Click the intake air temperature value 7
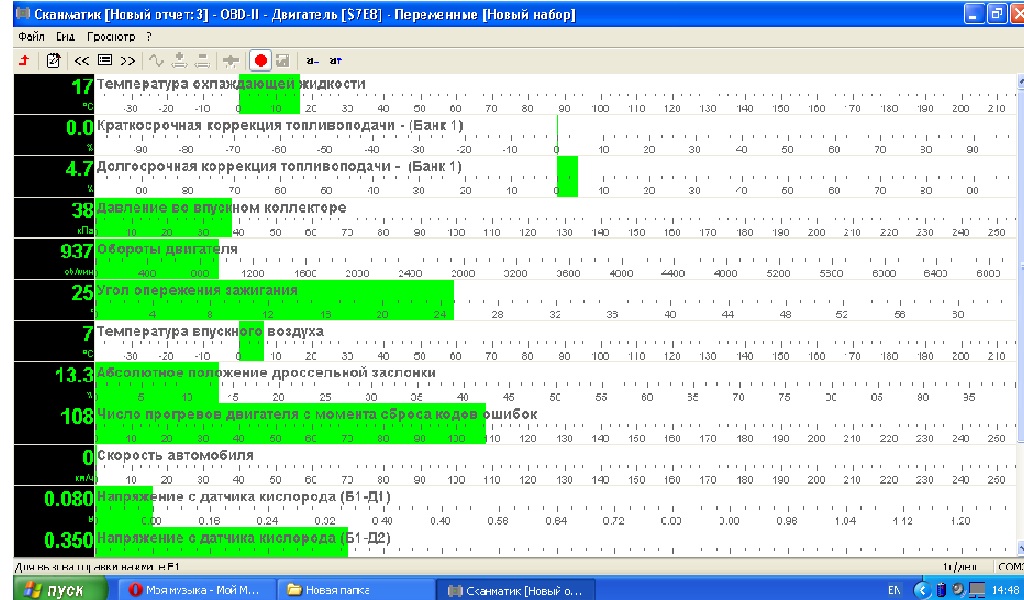The height and width of the screenshot is (600, 1024). 88,334
